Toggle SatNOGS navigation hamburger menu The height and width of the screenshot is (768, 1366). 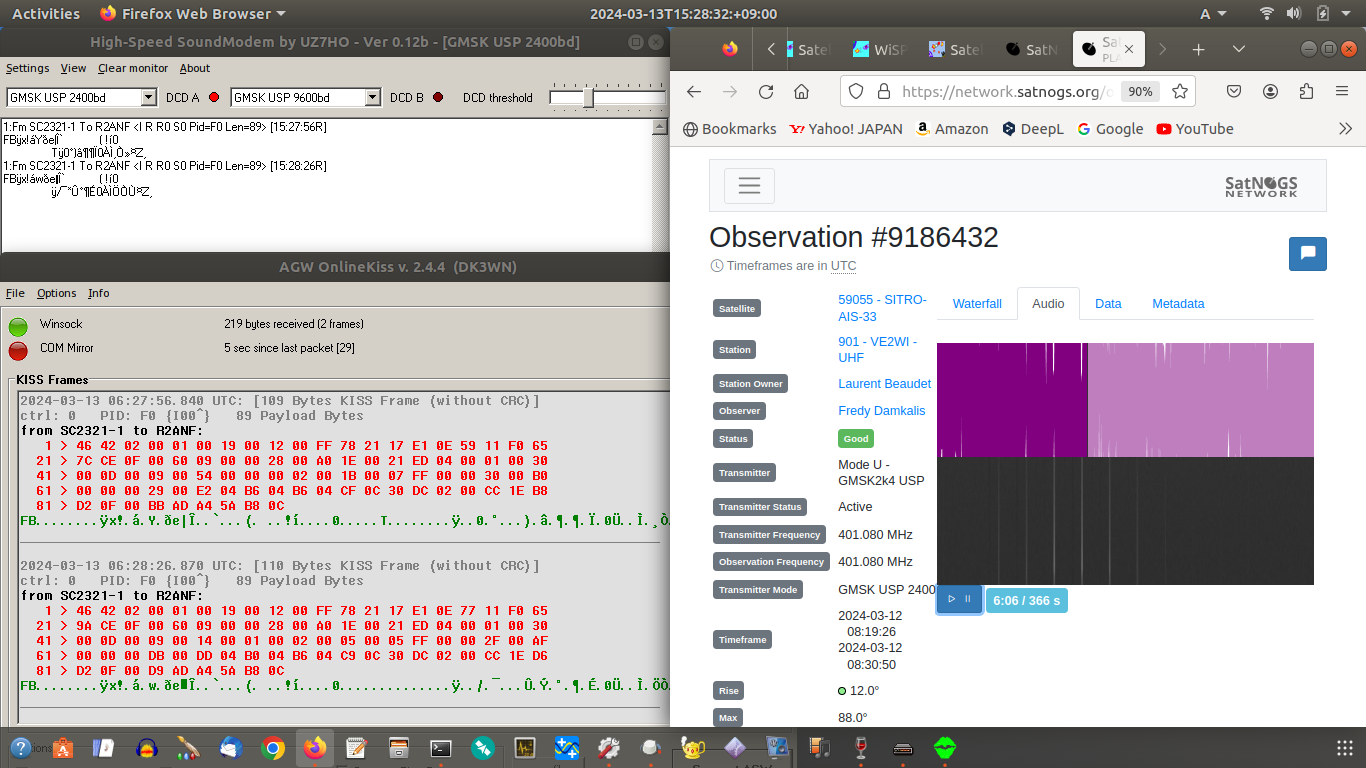click(x=749, y=186)
